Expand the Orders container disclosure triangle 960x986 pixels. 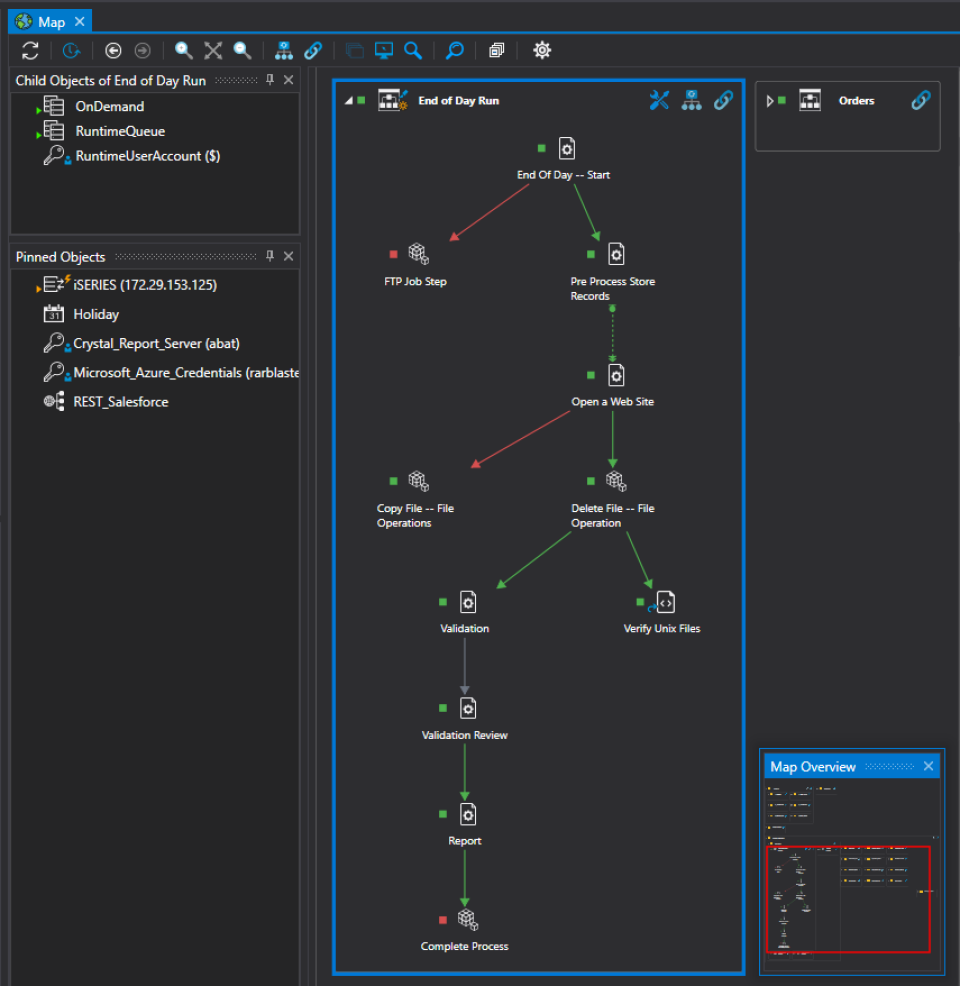[x=768, y=100]
